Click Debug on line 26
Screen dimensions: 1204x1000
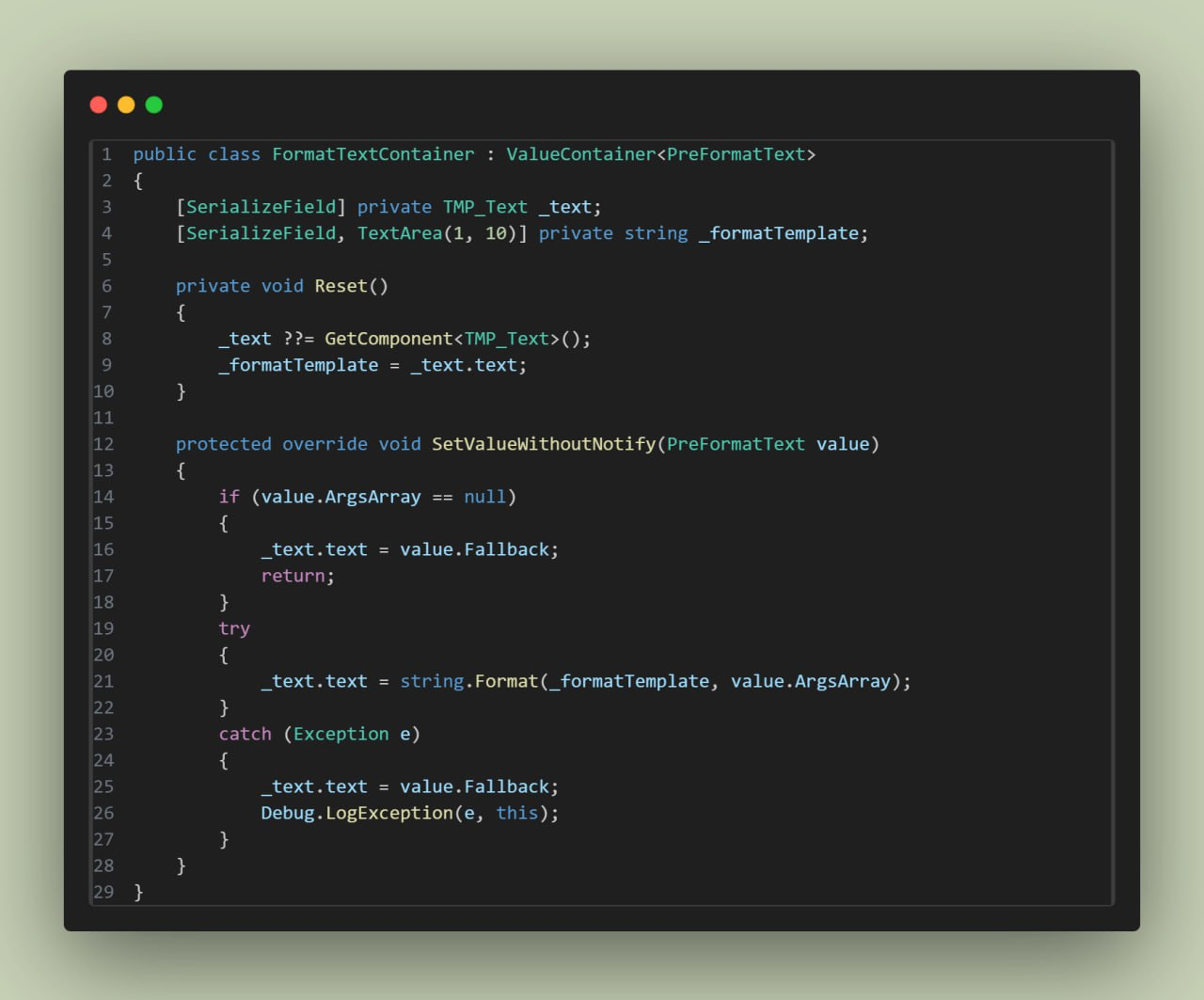[x=287, y=813]
